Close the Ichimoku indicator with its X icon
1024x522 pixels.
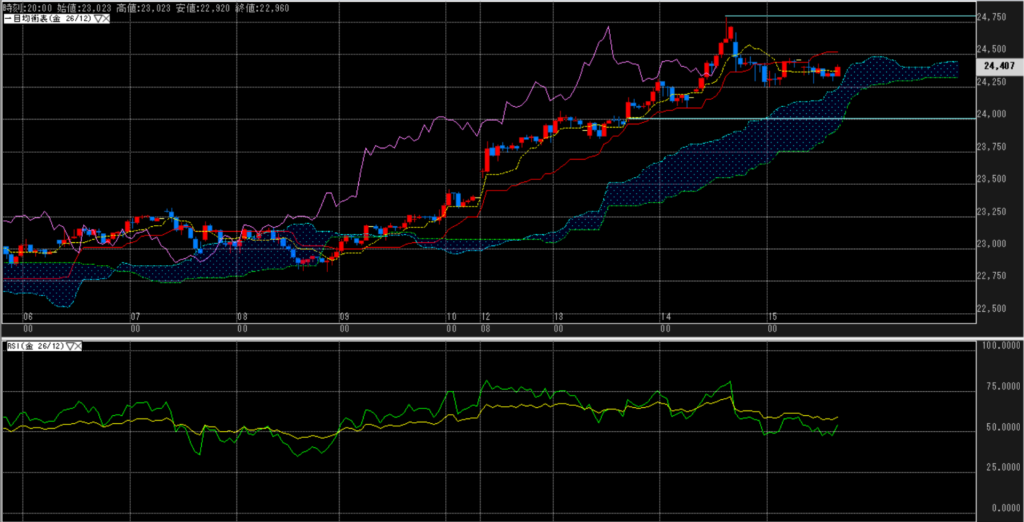tap(104, 19)
